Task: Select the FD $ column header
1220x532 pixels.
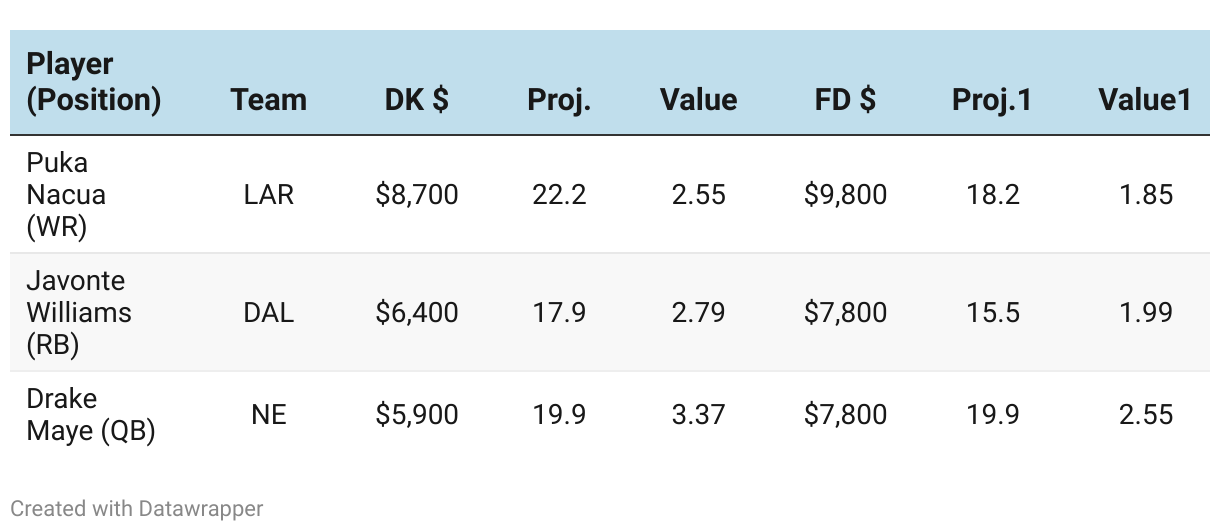Action: click(x=845, y=100)
